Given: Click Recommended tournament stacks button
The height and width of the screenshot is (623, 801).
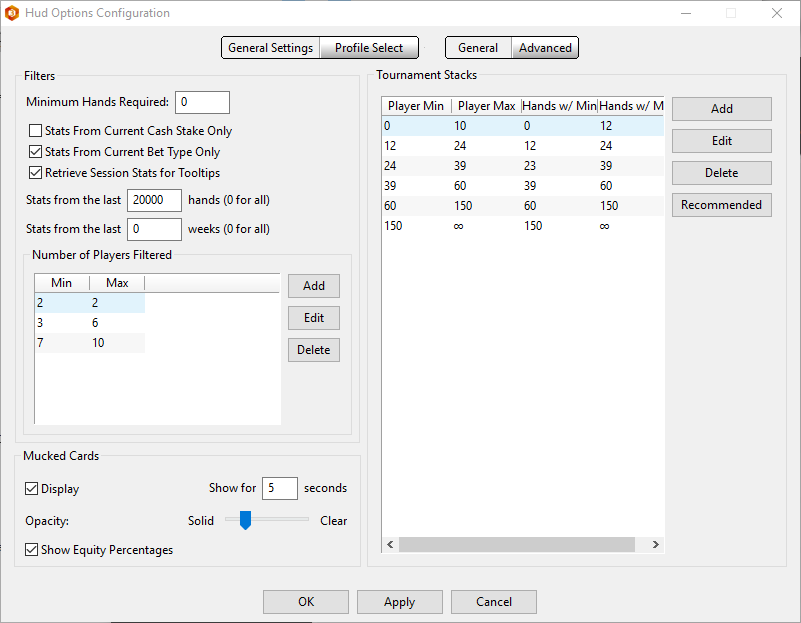Looking at the screenshot, I should pos(721,205).
